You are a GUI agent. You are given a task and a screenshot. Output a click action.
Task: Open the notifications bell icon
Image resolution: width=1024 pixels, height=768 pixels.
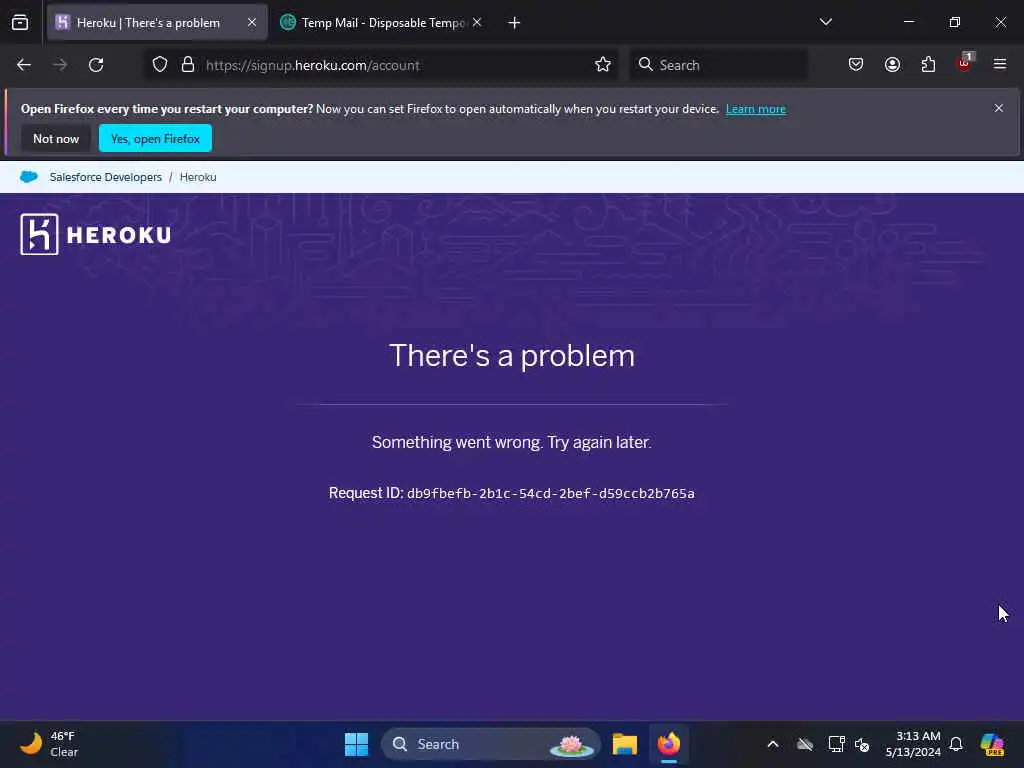pyautogui.click(x=956, y=744)
